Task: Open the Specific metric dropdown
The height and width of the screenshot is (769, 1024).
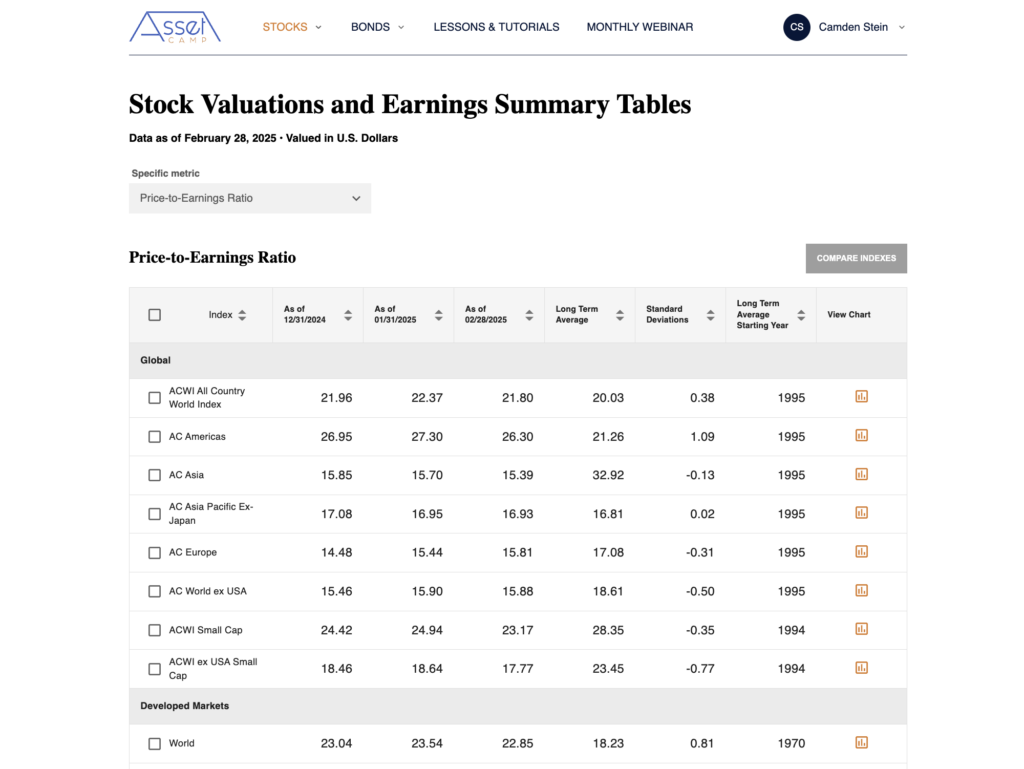Action: point(250,198)
